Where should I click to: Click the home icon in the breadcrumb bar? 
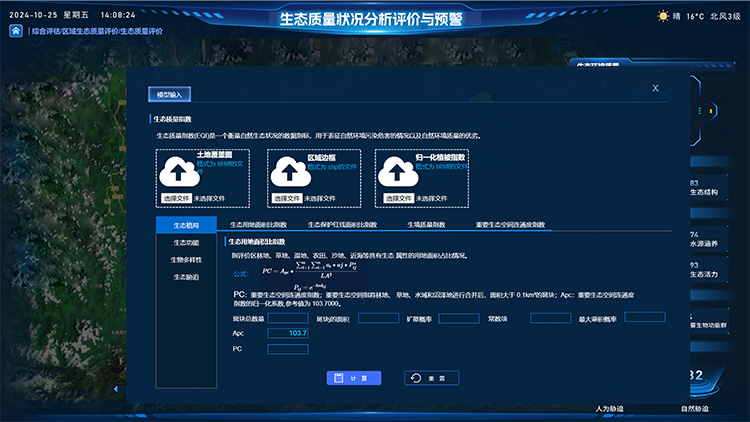[x=16, y=31]
